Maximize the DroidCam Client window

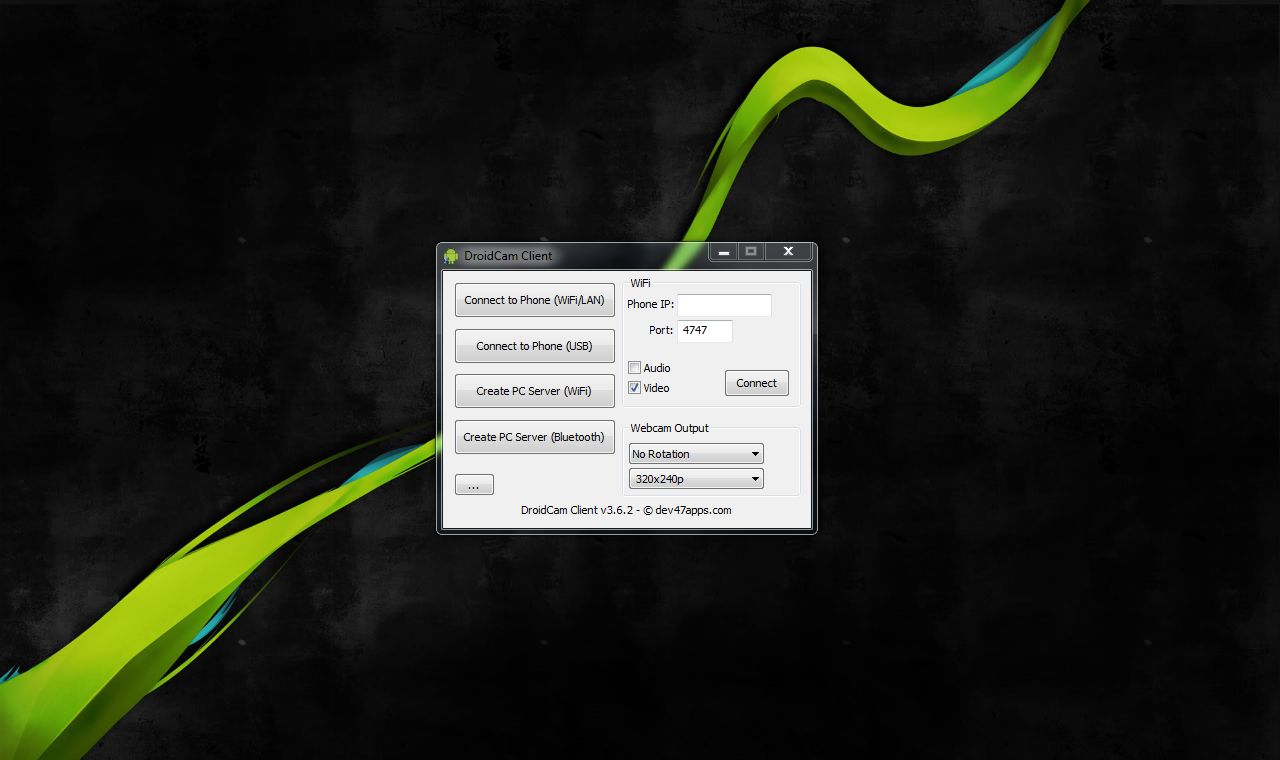click(752, 252)
